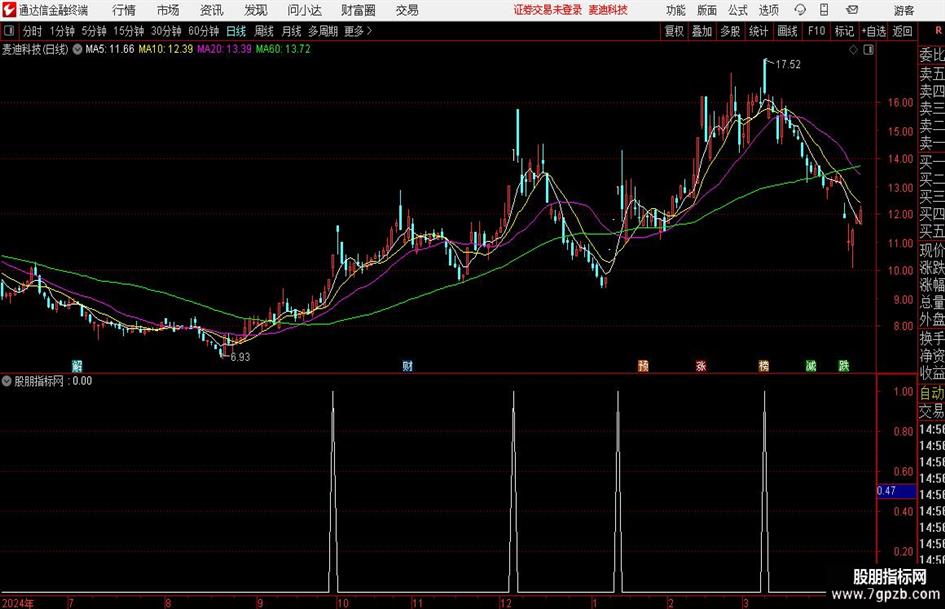Click the MA5: 11.66 indicator label
945x609 pixels.
point(110,49)
